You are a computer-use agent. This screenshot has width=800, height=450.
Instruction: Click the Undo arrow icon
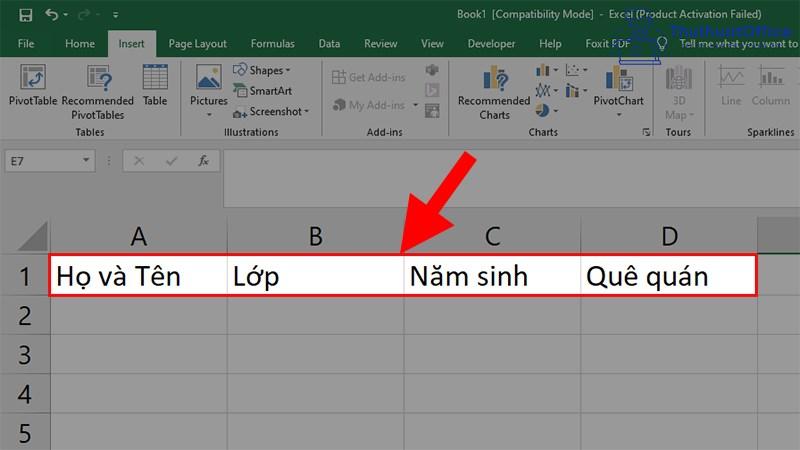[x=52, y=14]
